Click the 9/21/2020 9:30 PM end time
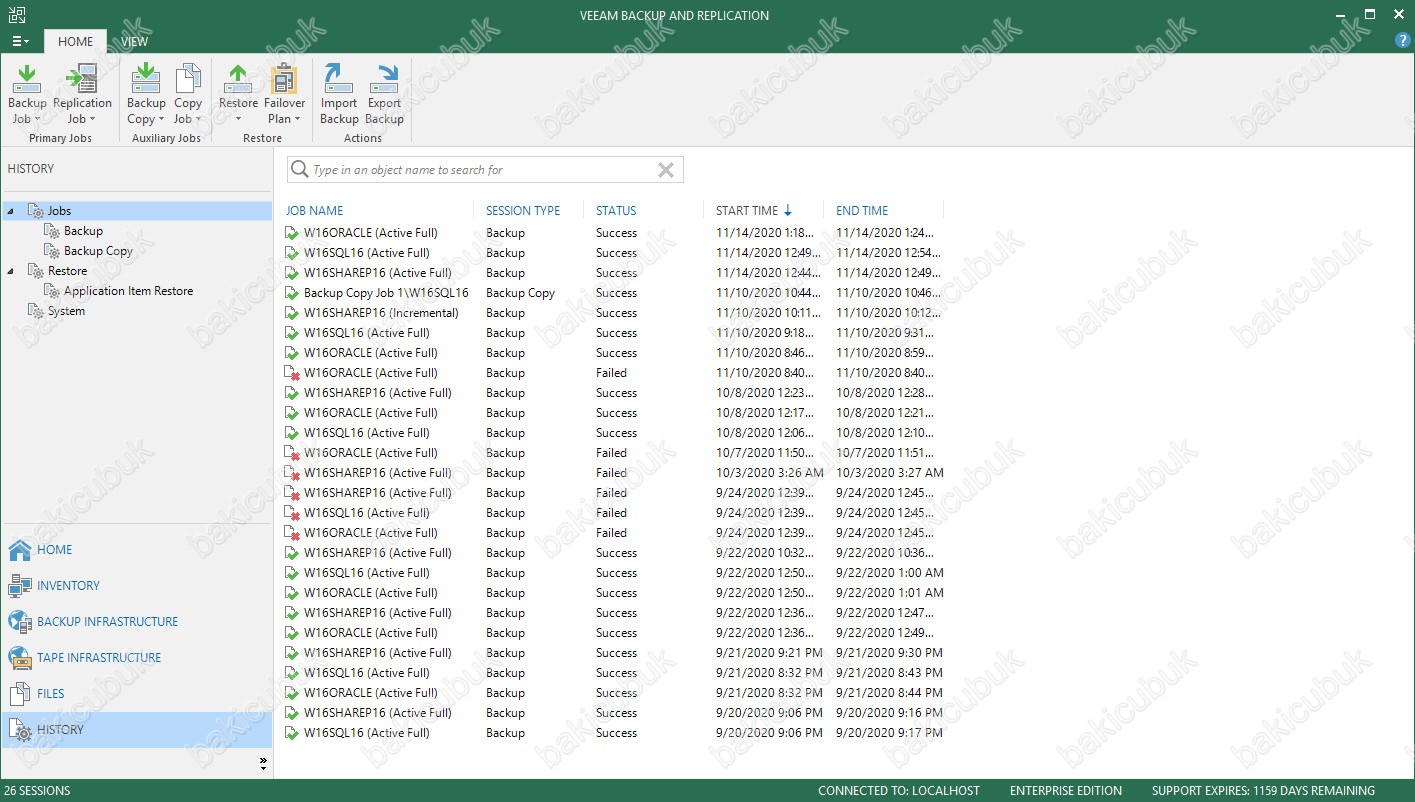Screen dimensions: 1415x802 889,653
